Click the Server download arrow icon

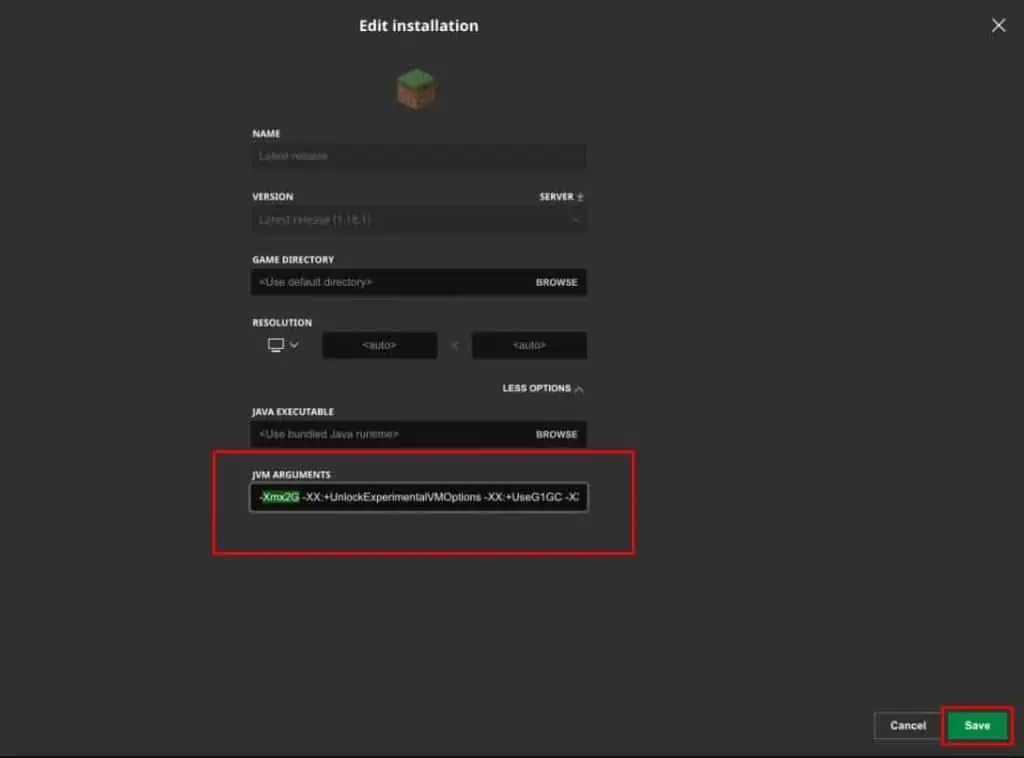pos(581,197)
